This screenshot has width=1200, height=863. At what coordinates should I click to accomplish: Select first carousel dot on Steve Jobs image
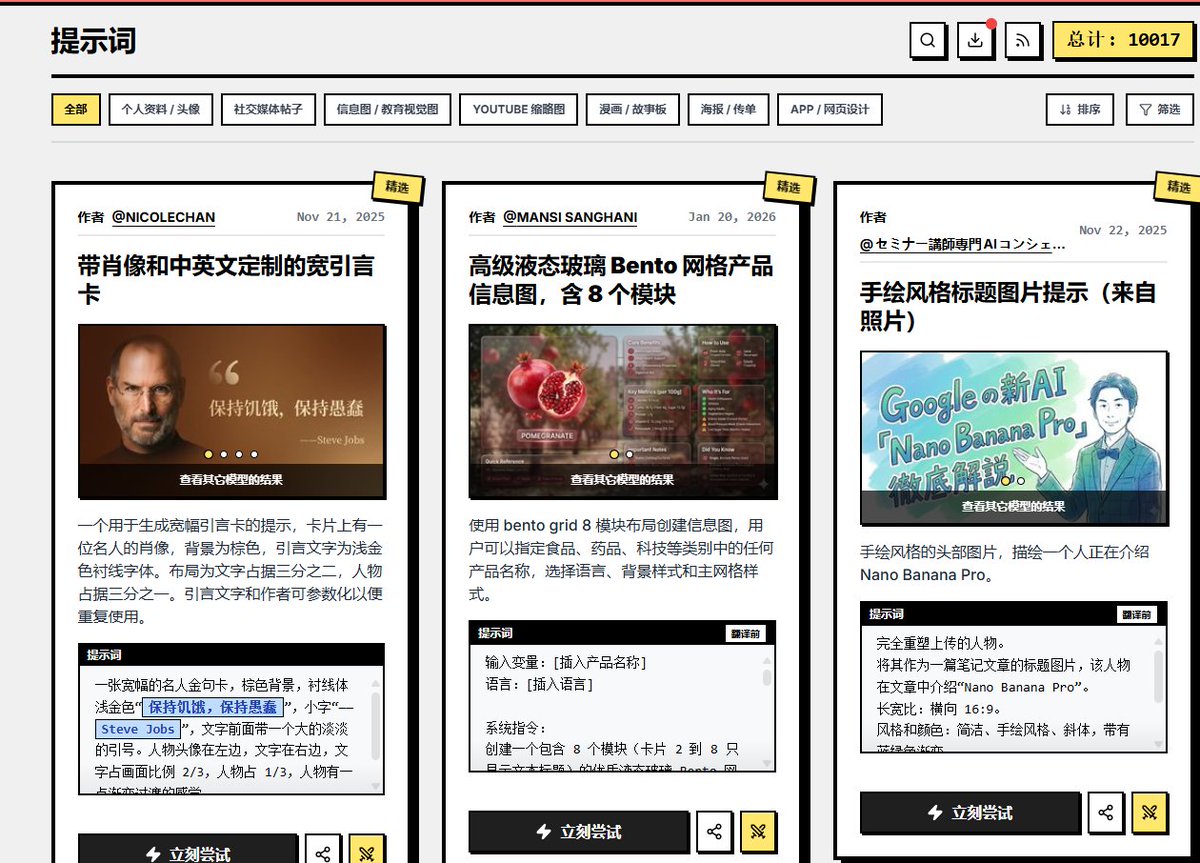pyautogui.click(x=208, y=454)
